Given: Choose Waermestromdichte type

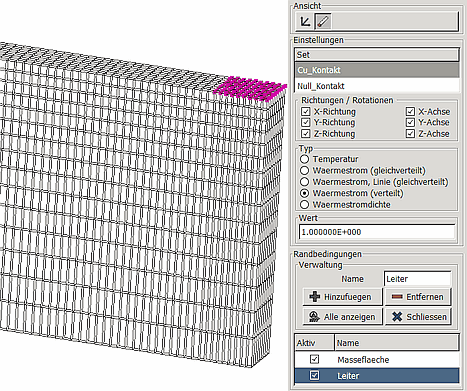Looking at the screenshot, I should [x=304, y=204].
